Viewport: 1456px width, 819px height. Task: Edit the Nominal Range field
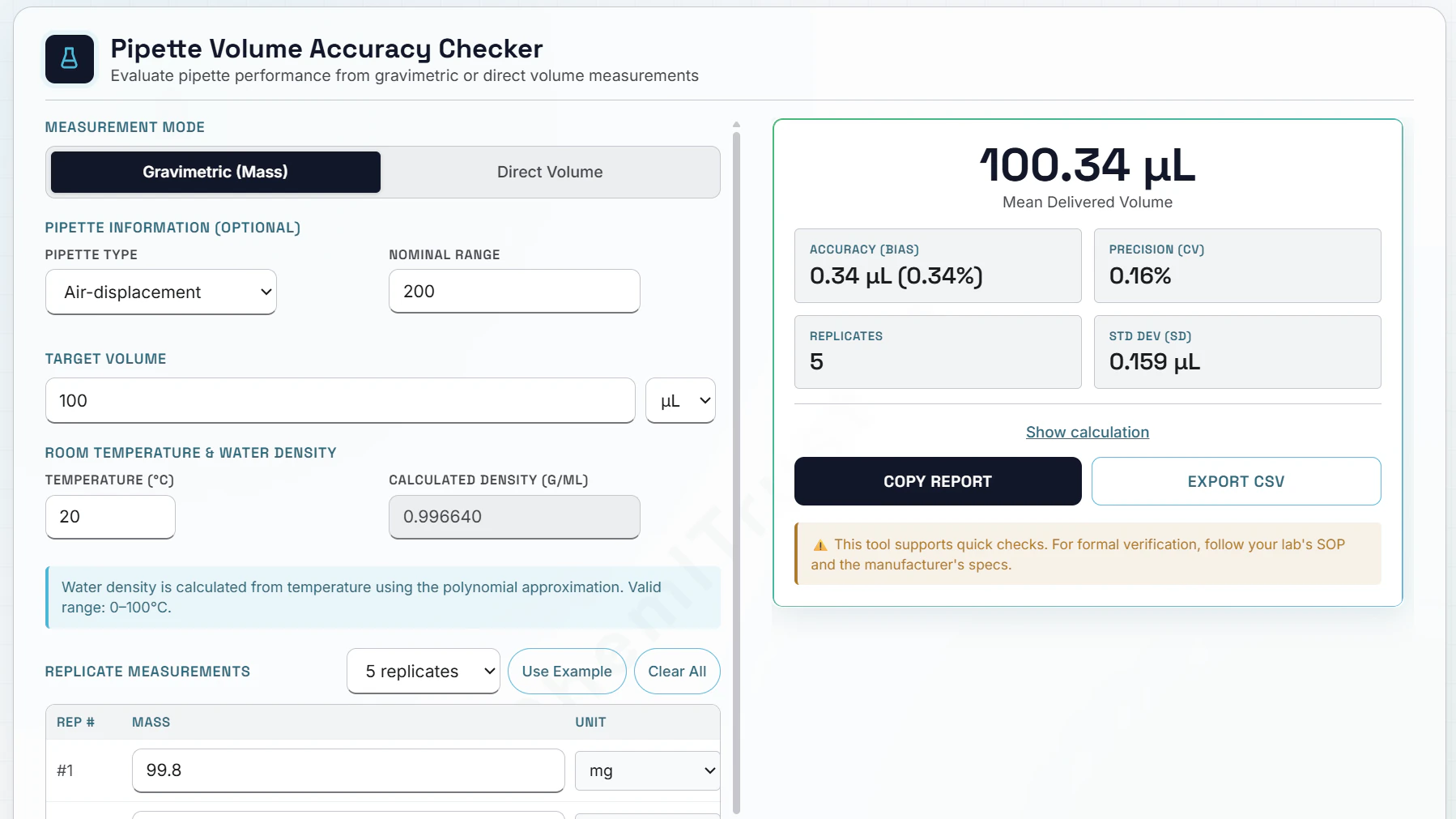tap(514, 292)
